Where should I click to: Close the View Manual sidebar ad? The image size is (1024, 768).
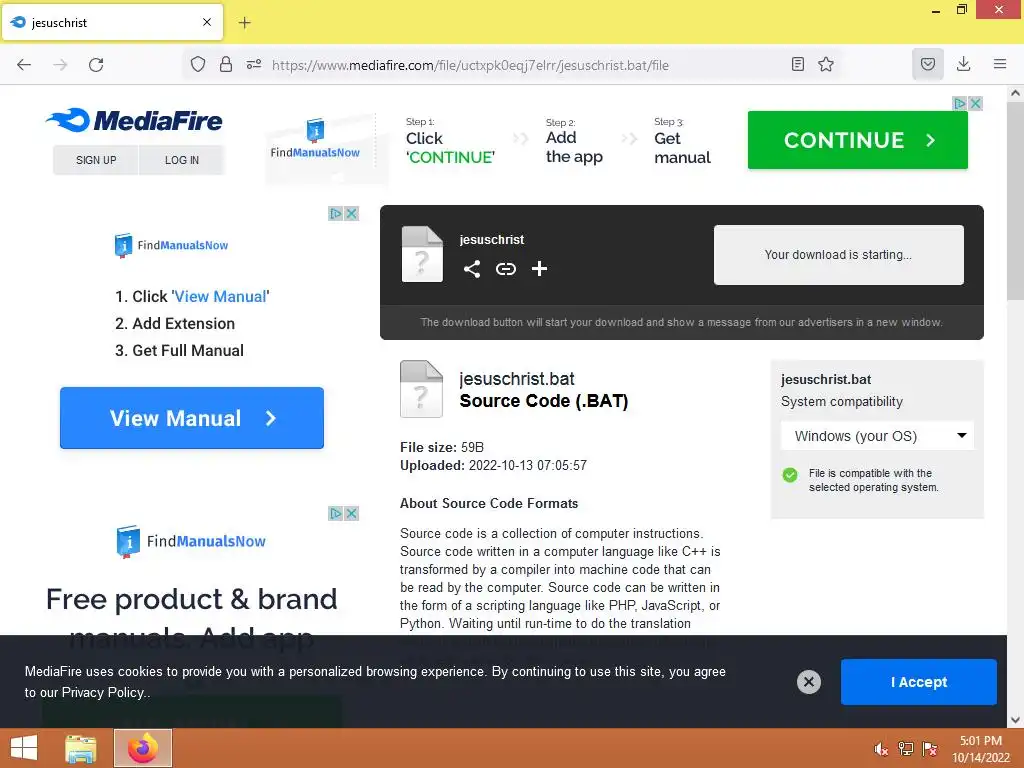[x=351, y=214]
